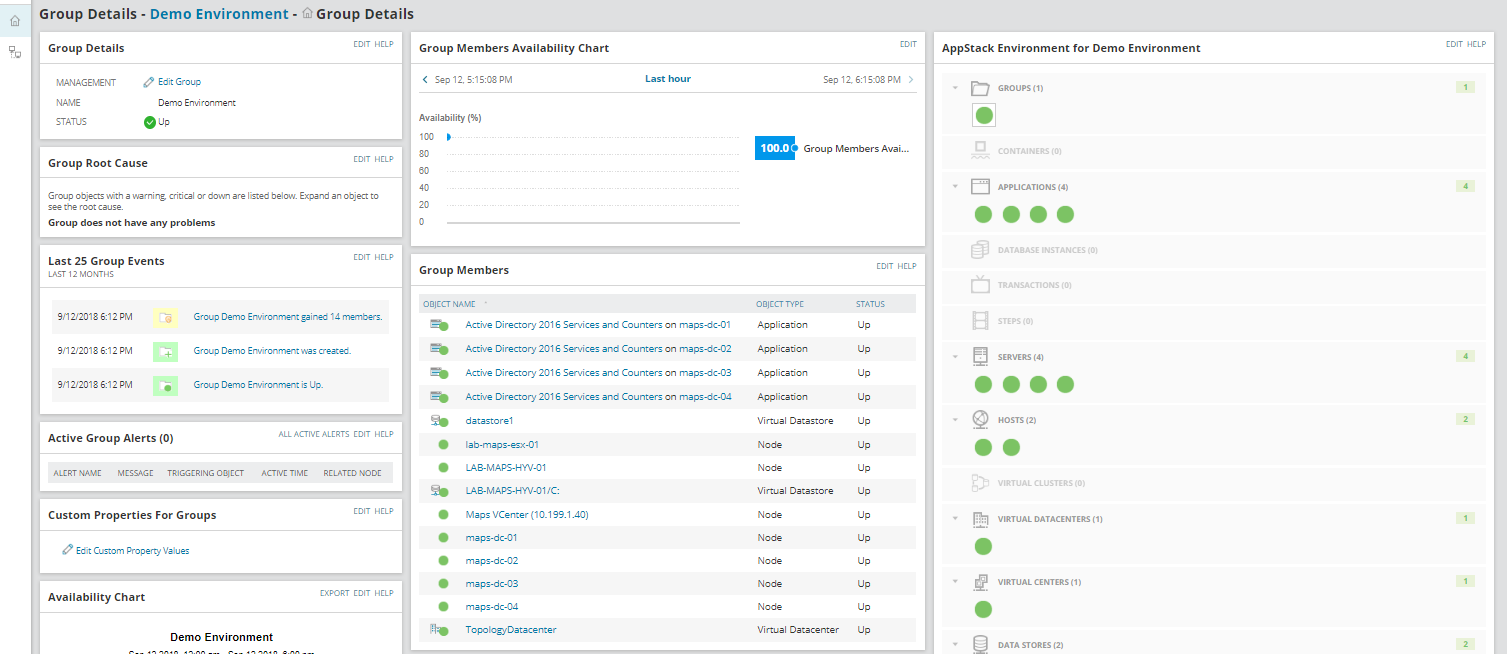This screenshot has height=654, width=1507.
Task: Click the Groups folder icon in AppStack
Action: (x=980, y=88)
